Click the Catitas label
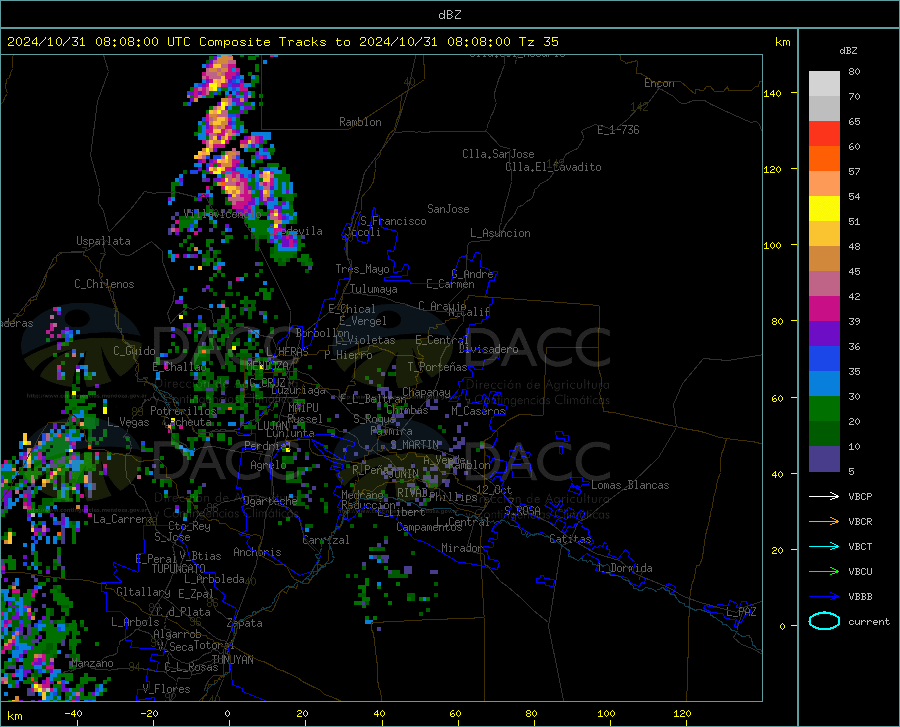Viewport: 900px width, 727px height. (571, 539)
